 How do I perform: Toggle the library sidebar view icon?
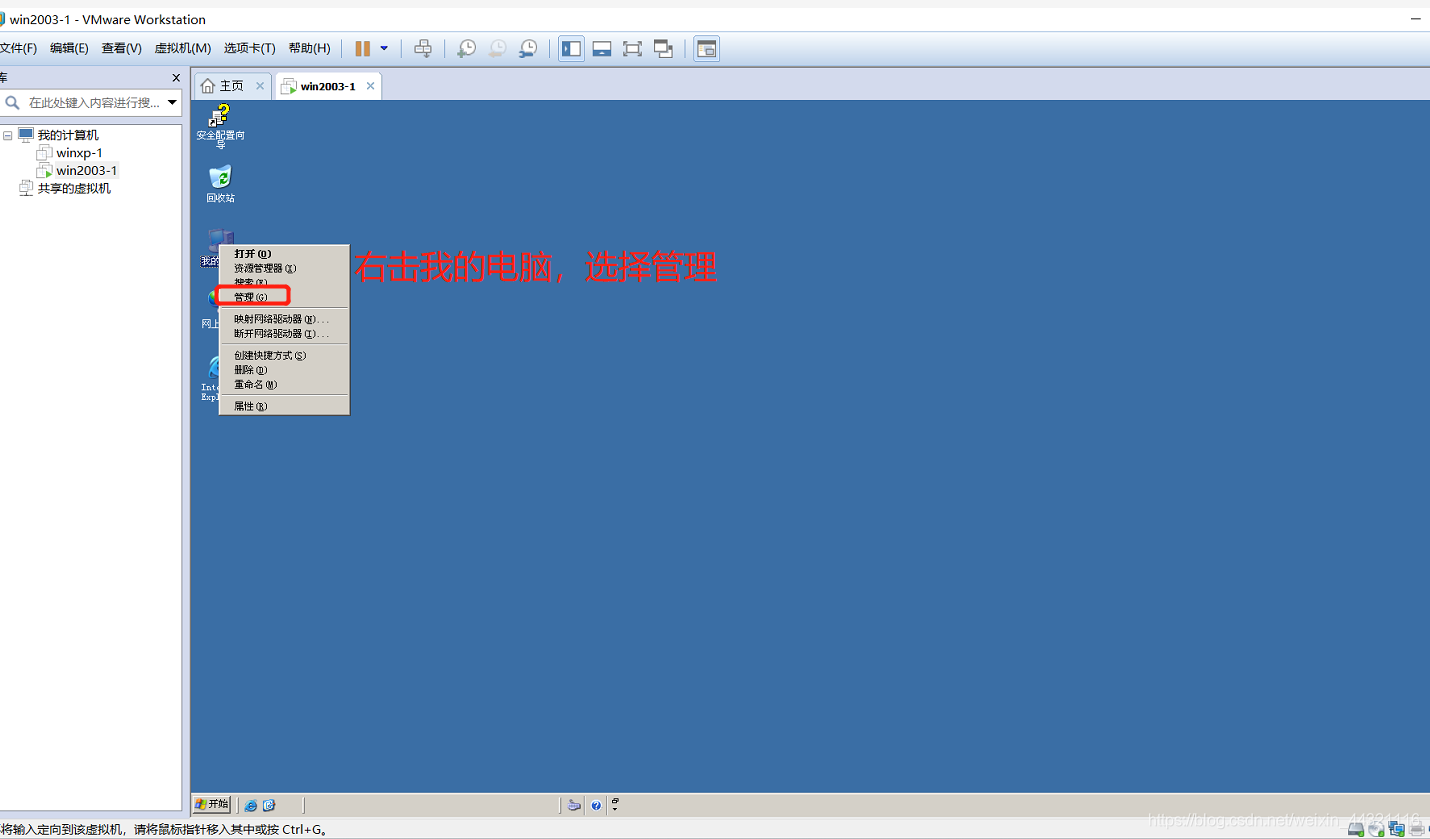pos(571,48)
